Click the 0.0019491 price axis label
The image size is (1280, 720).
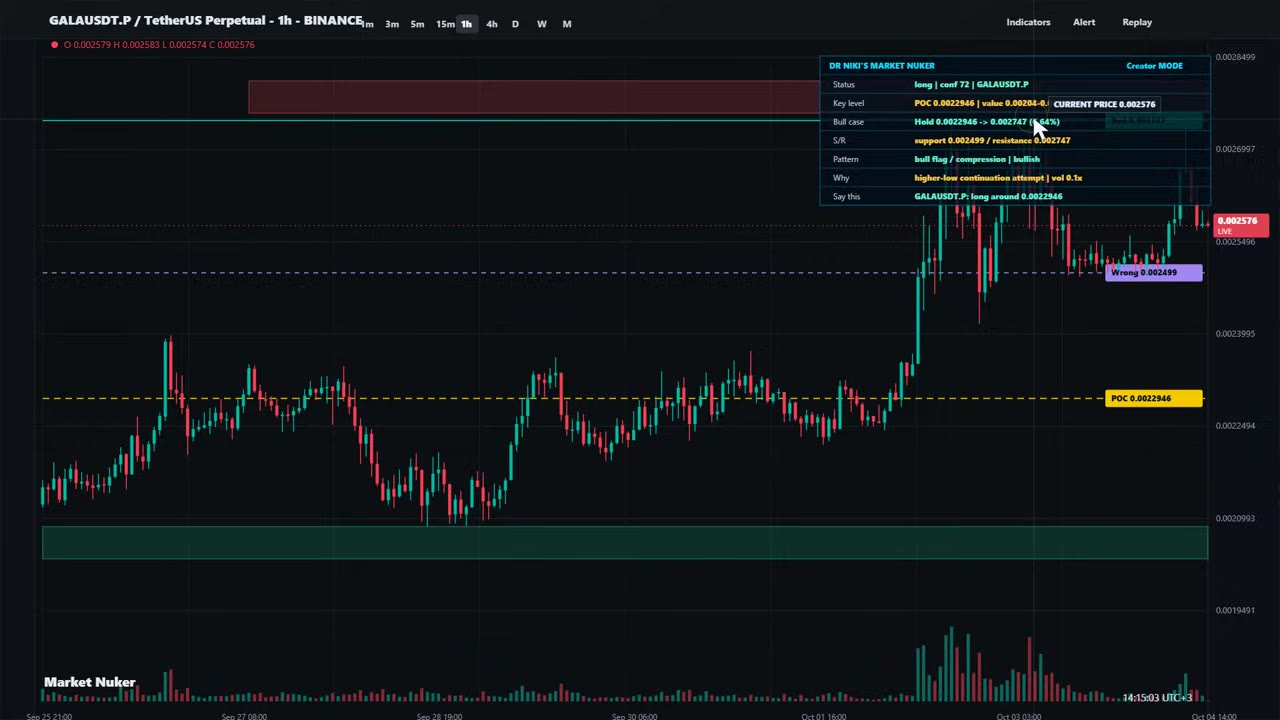click(1235, 610)
